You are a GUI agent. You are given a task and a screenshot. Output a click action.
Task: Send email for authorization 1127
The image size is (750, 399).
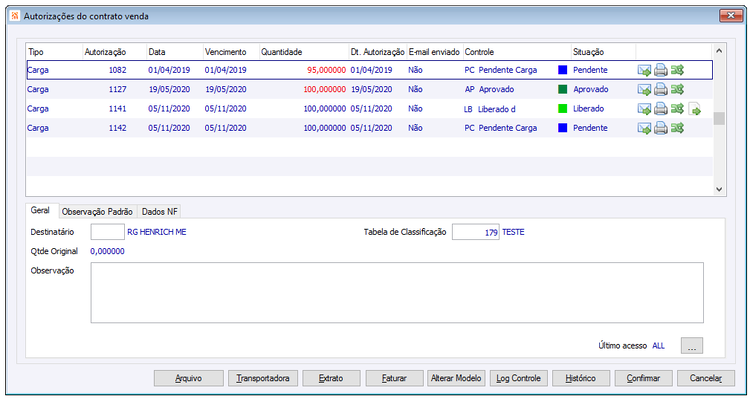coord(644,89)
